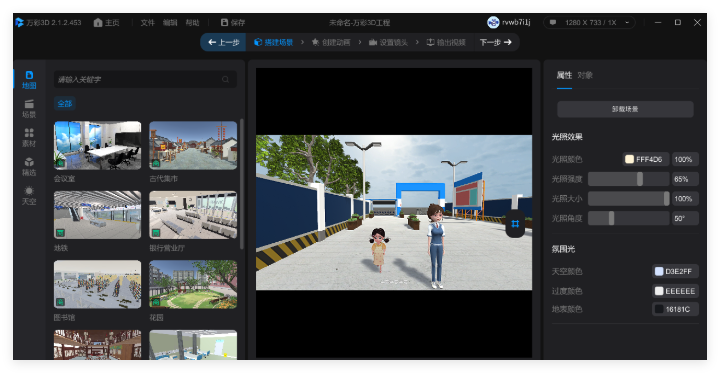Open the resolution 1280 X 733 dropdown
720x373 pixels.
[589, 23]
